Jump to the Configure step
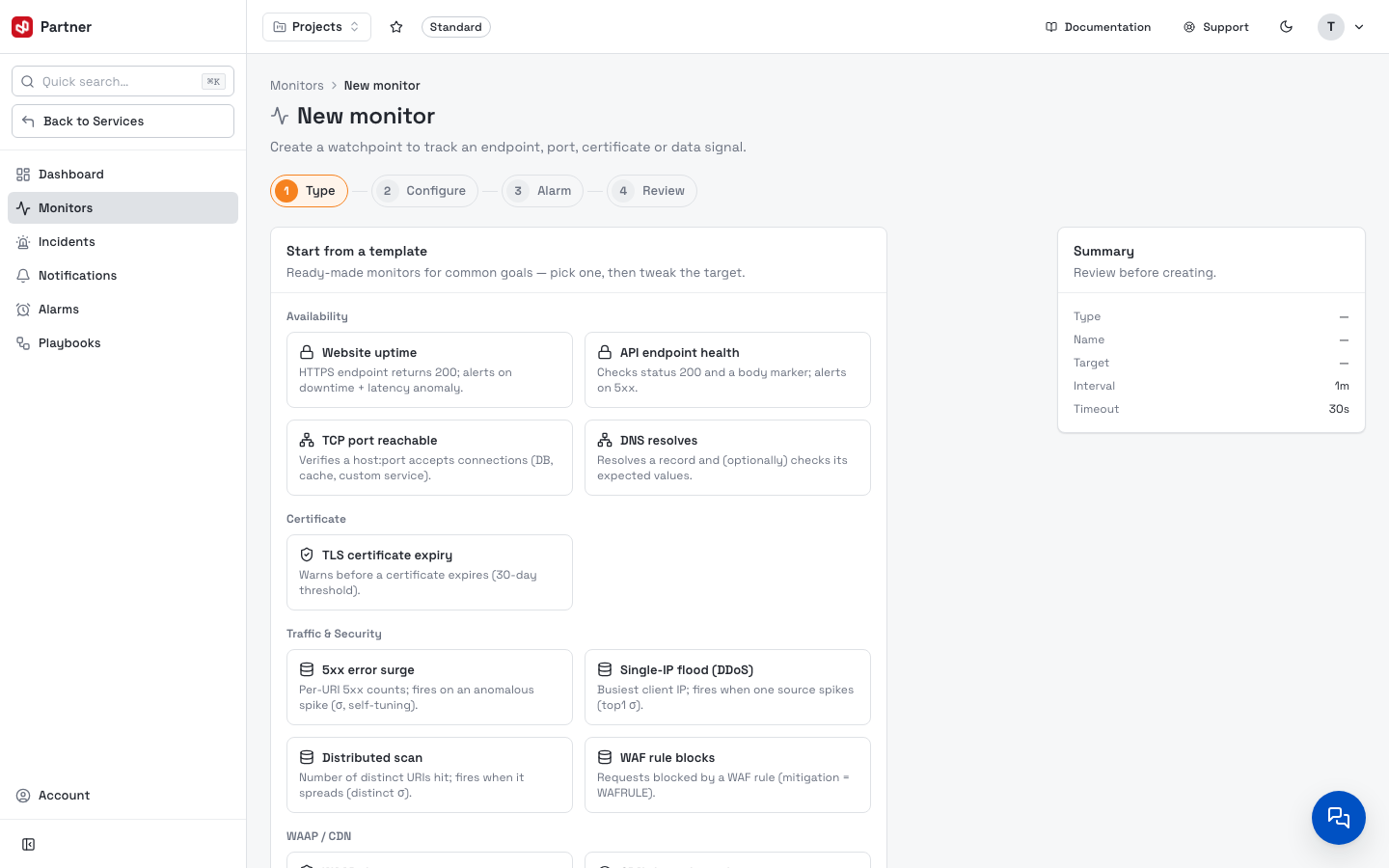This screenshot has width=1389, height=868. coord(424,191)
